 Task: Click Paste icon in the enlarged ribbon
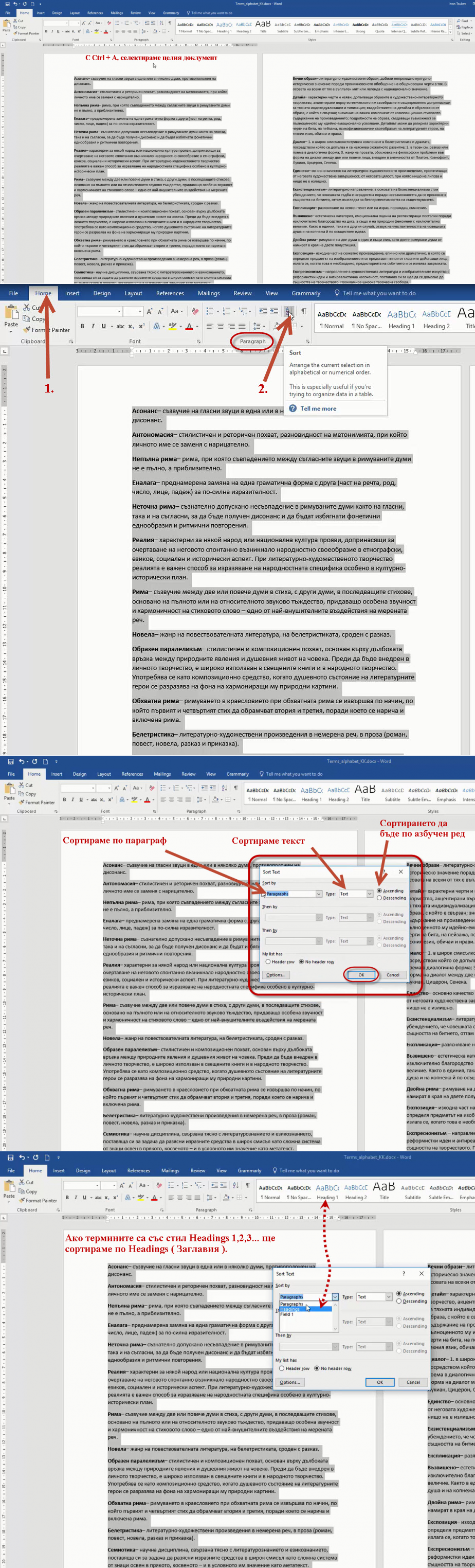point(11,313)
